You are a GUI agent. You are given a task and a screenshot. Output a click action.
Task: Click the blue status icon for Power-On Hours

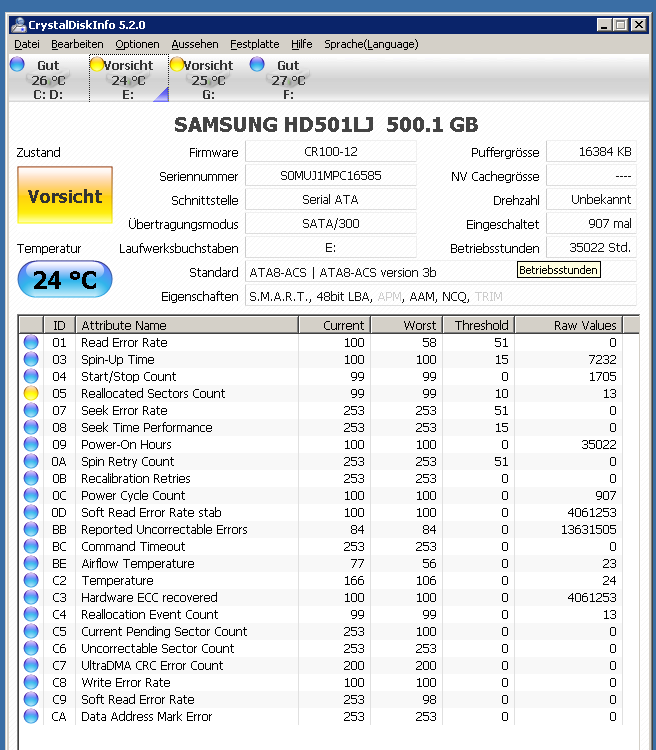coord(31,444)
